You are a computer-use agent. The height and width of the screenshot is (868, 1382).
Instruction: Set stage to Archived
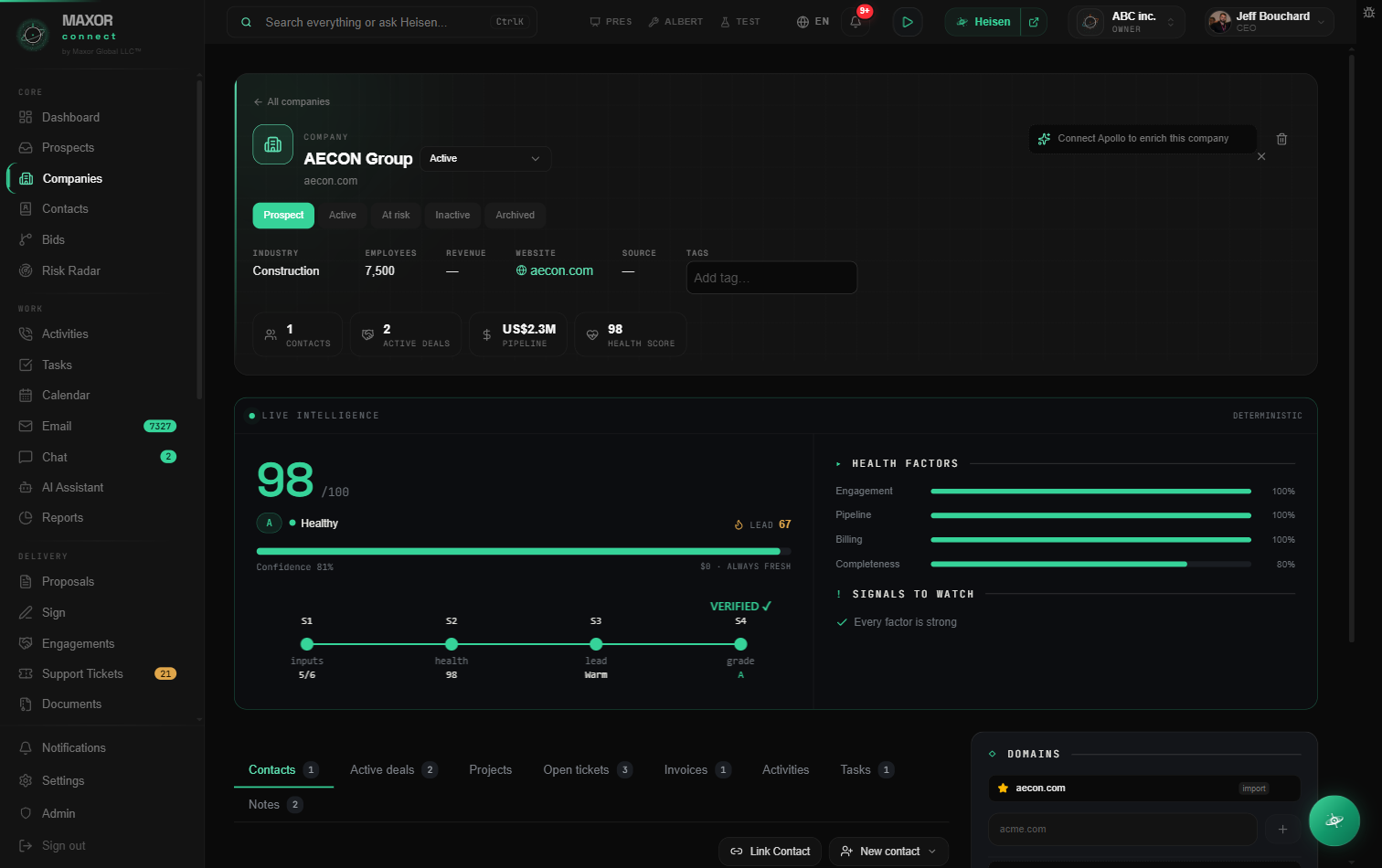pos(515,215)
